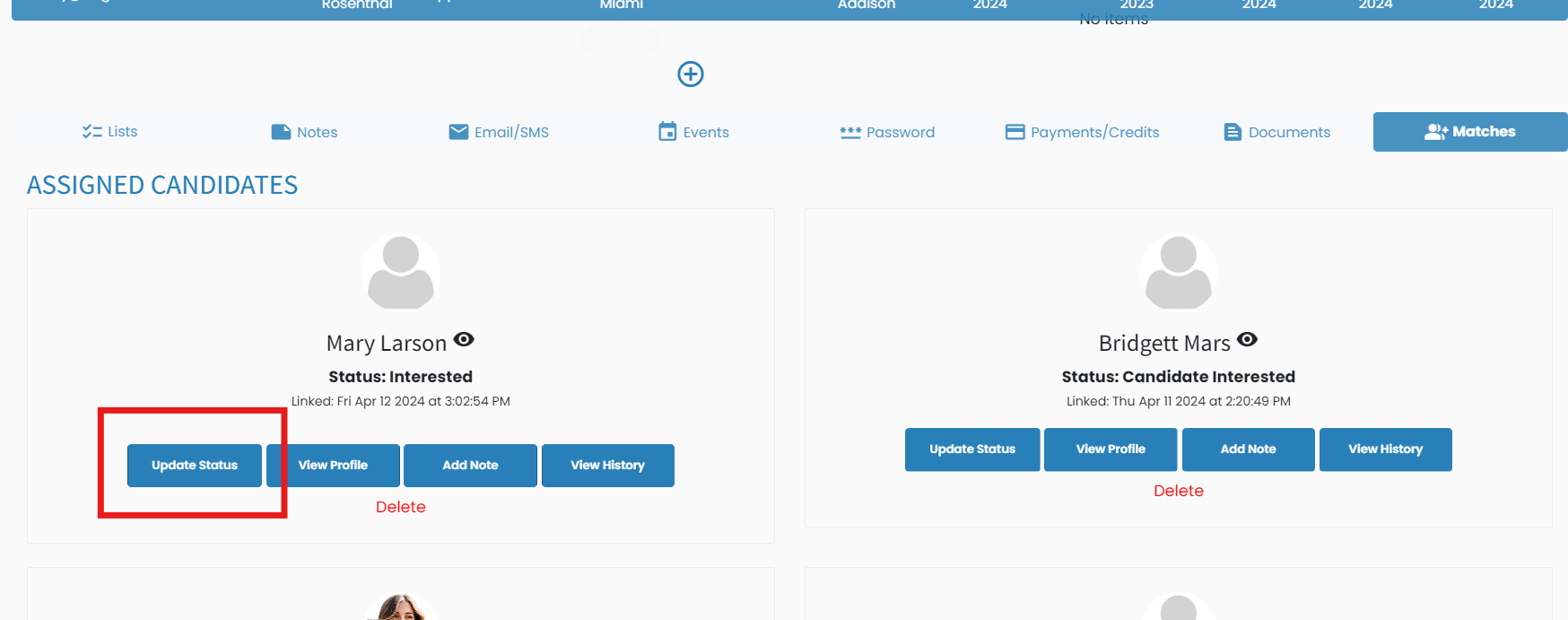1568x620 pixels.
Task: Delete the Mary Larson candidate
Action: click(401, 507)
